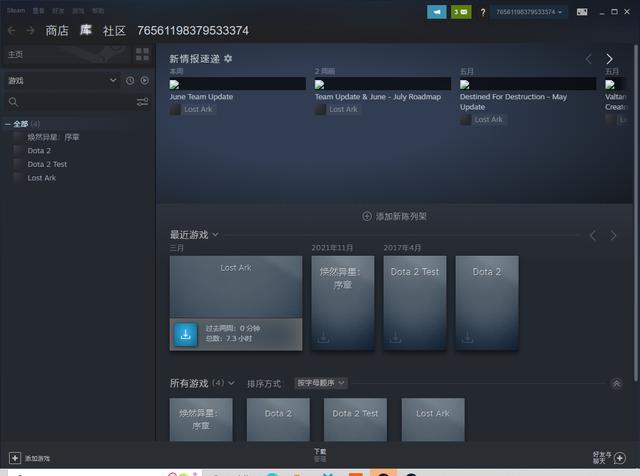Open settings gear next to 新情报速递
This screenshot has height=476, width=640.
[x=228, y=59]
